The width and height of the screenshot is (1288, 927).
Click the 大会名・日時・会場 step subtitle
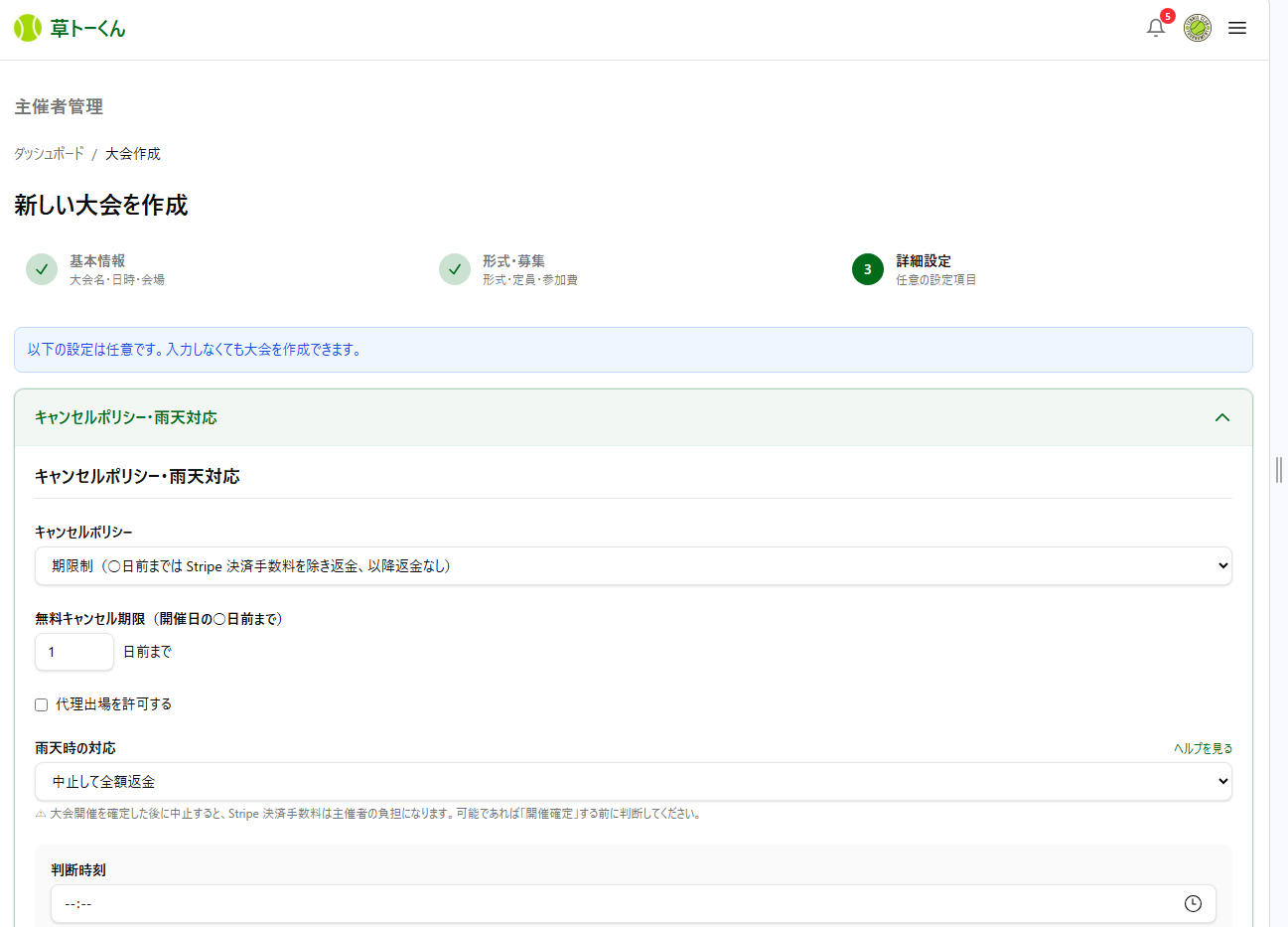(x=117, y=280)
